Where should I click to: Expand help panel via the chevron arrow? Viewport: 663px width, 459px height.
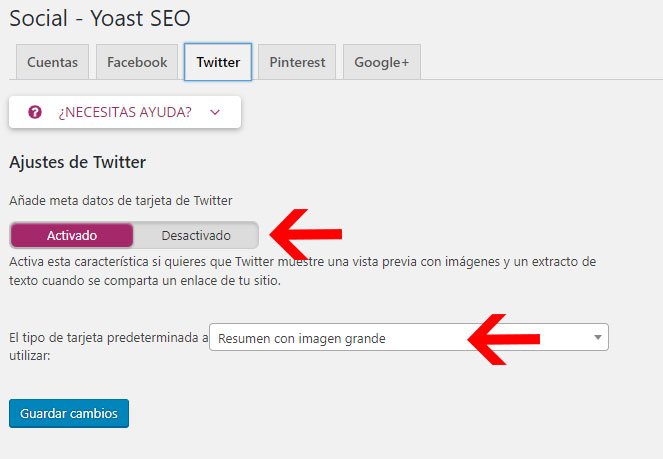(215, 112)
